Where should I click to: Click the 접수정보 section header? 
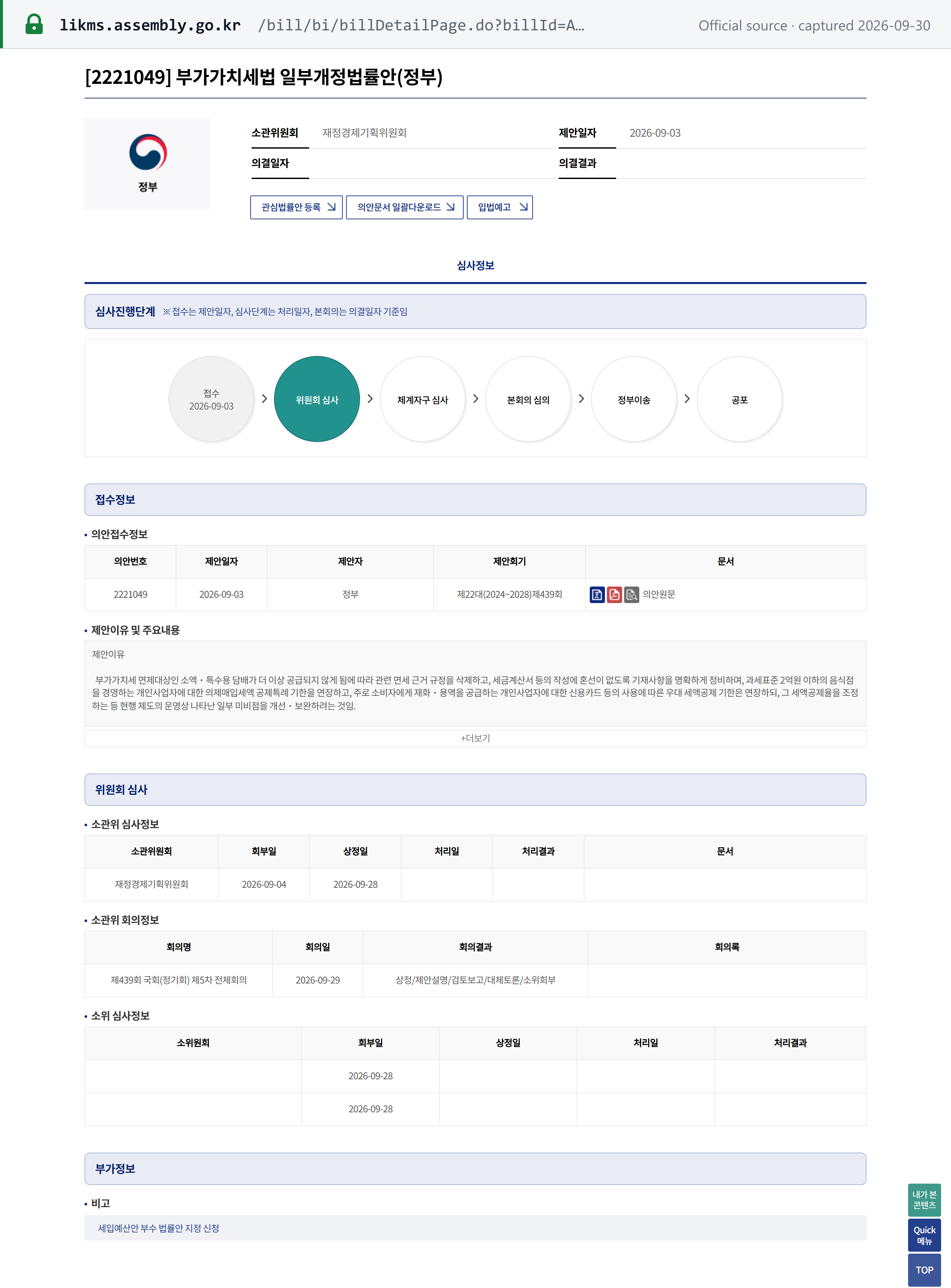475,500
